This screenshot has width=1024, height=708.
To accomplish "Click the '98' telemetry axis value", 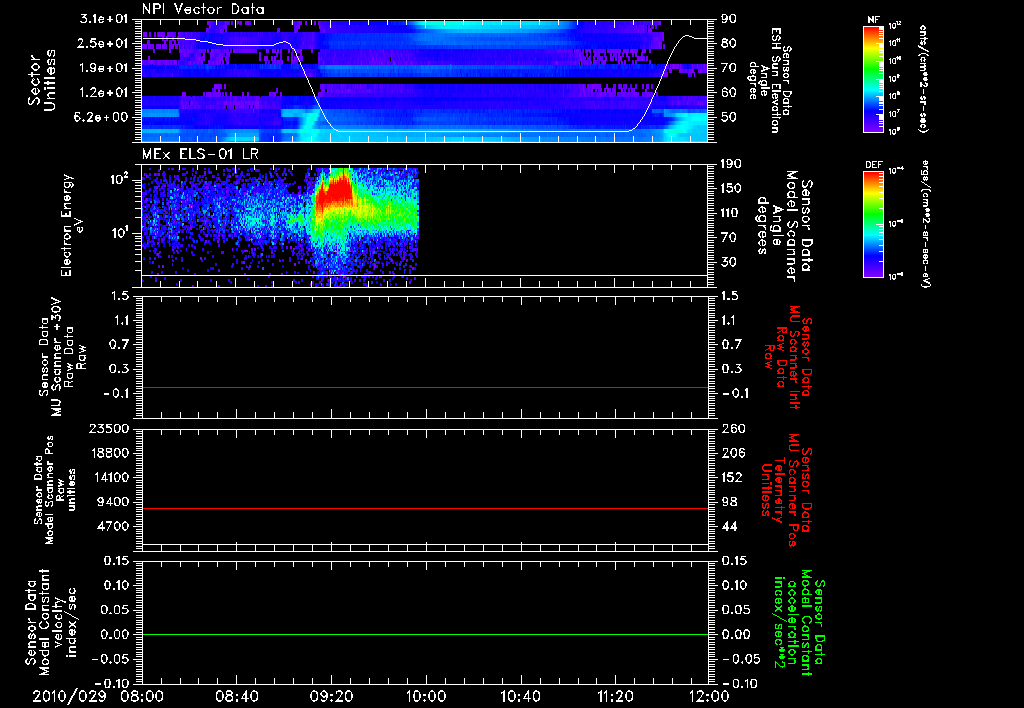I will tap(729, 502).
